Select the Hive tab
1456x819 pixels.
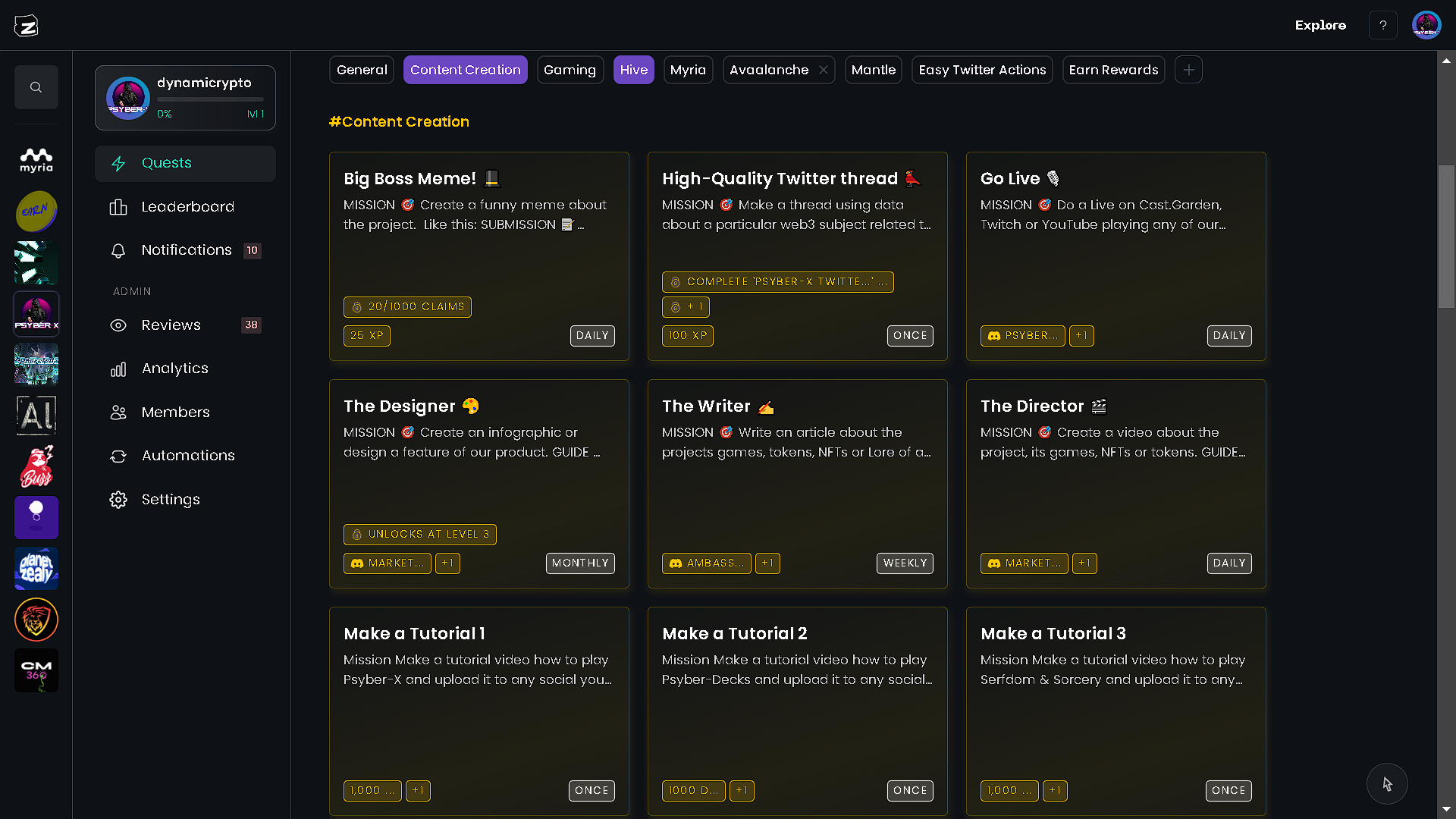coord(633,70)
